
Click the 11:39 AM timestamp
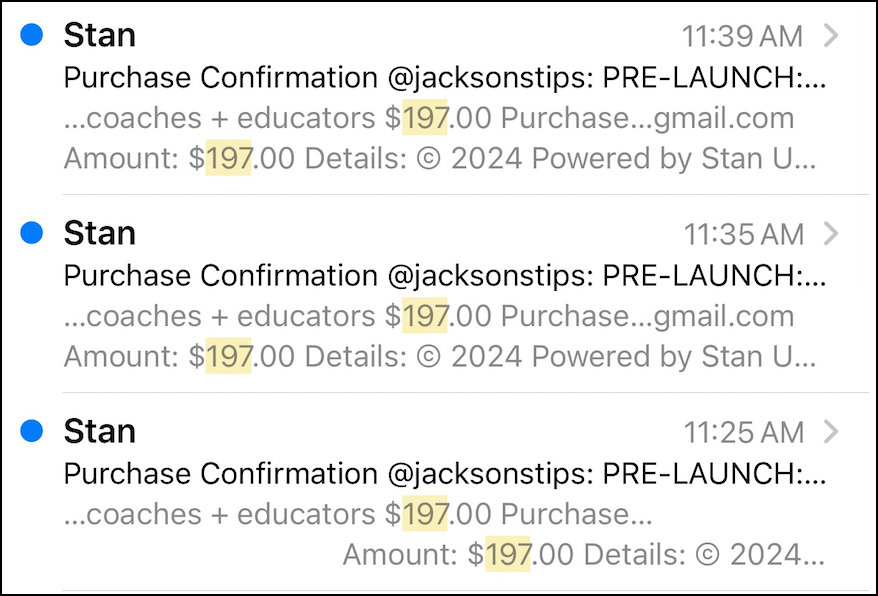(x=742, y=37)
